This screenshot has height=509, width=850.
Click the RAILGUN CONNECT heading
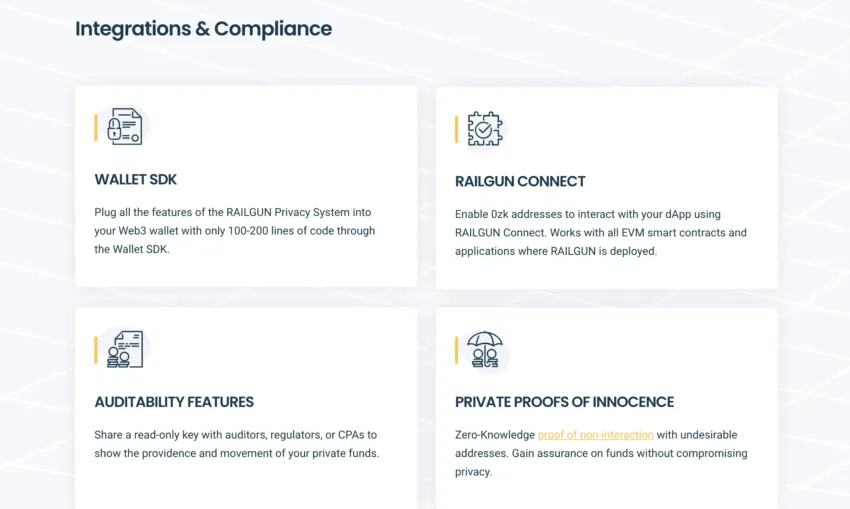(520, 182)
